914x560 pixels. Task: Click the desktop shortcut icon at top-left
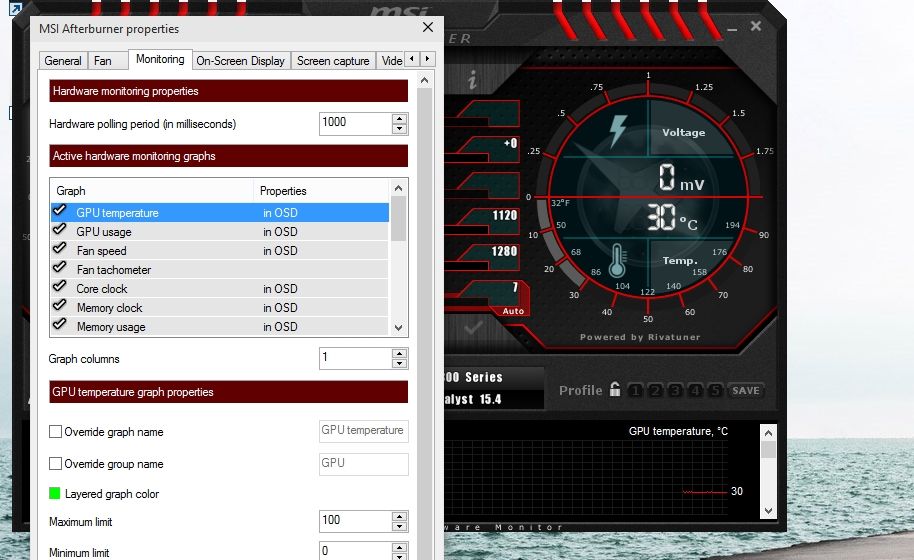coord(16,8)
